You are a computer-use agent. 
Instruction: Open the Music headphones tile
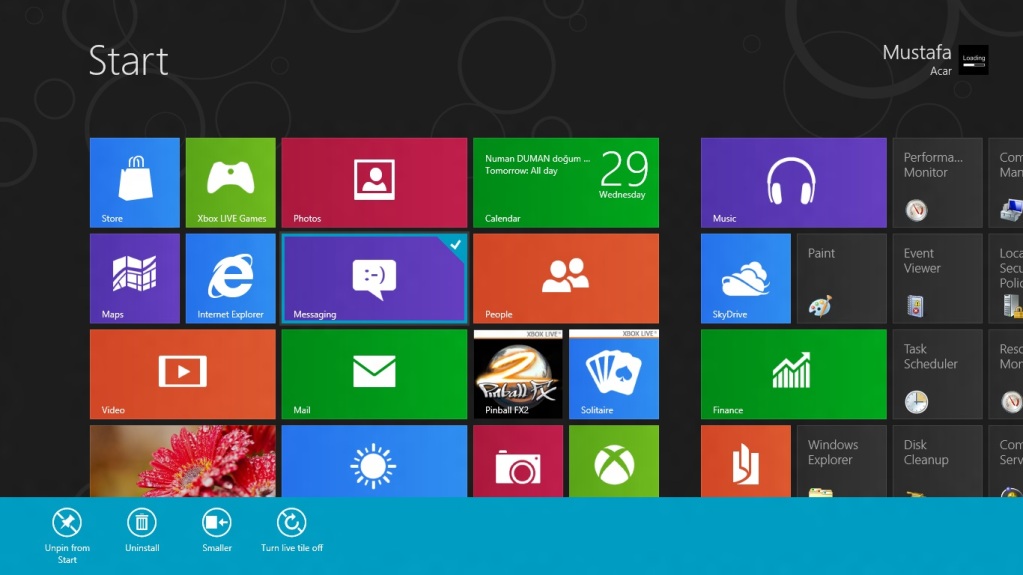click(x=793, y=182)
